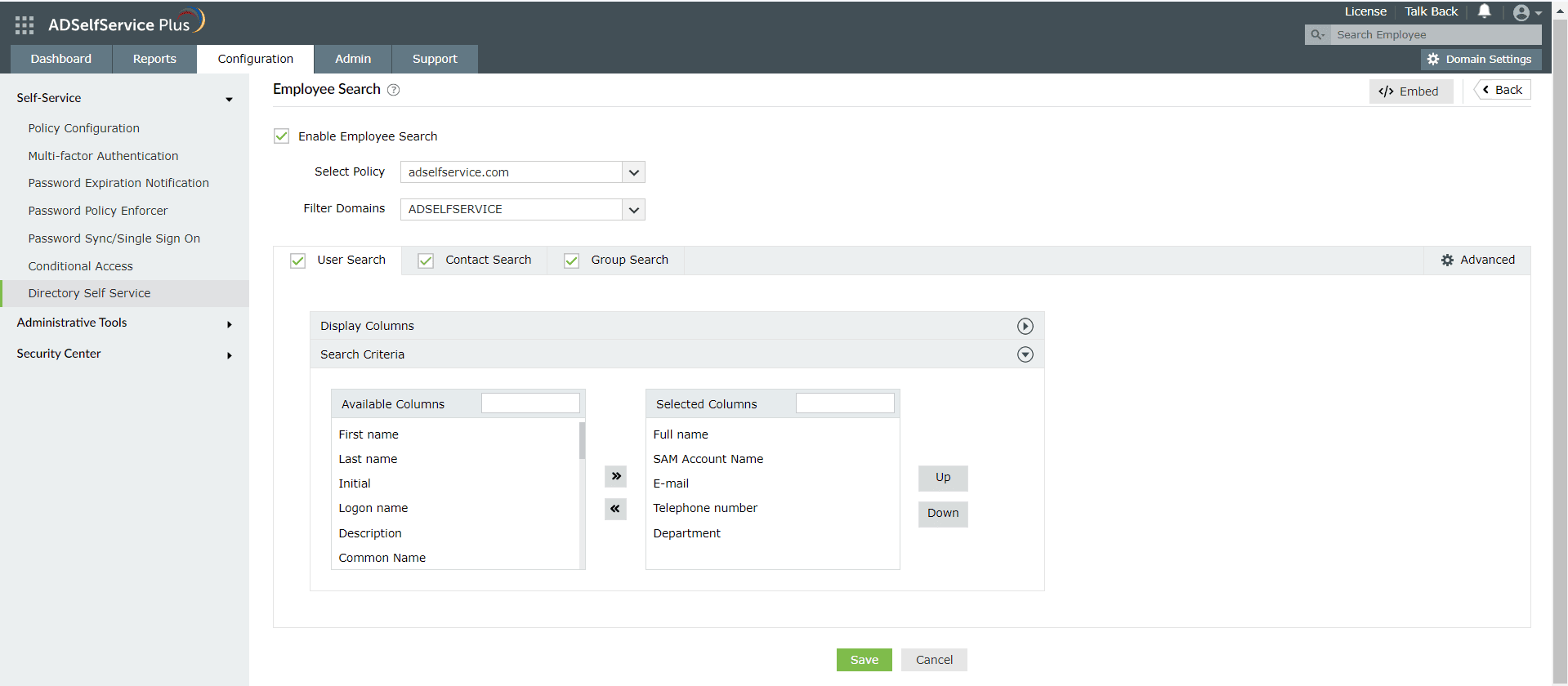This screenshot has width=1568, height=686.
Task: Click the search magnifier icon in header
Action: pos(1316,34)
